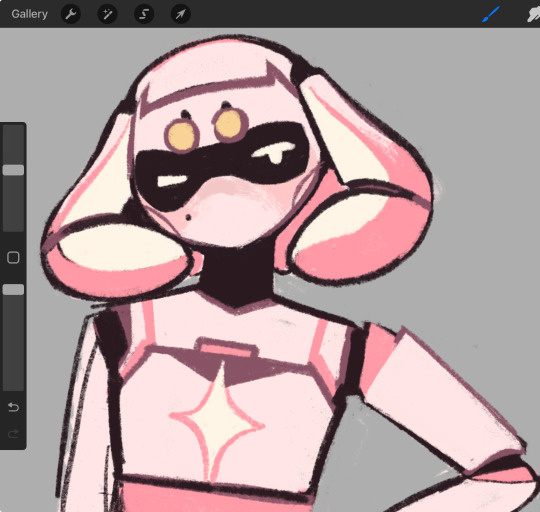Select the Smudge finger tool
540x512 pixels.
(533, 15)
